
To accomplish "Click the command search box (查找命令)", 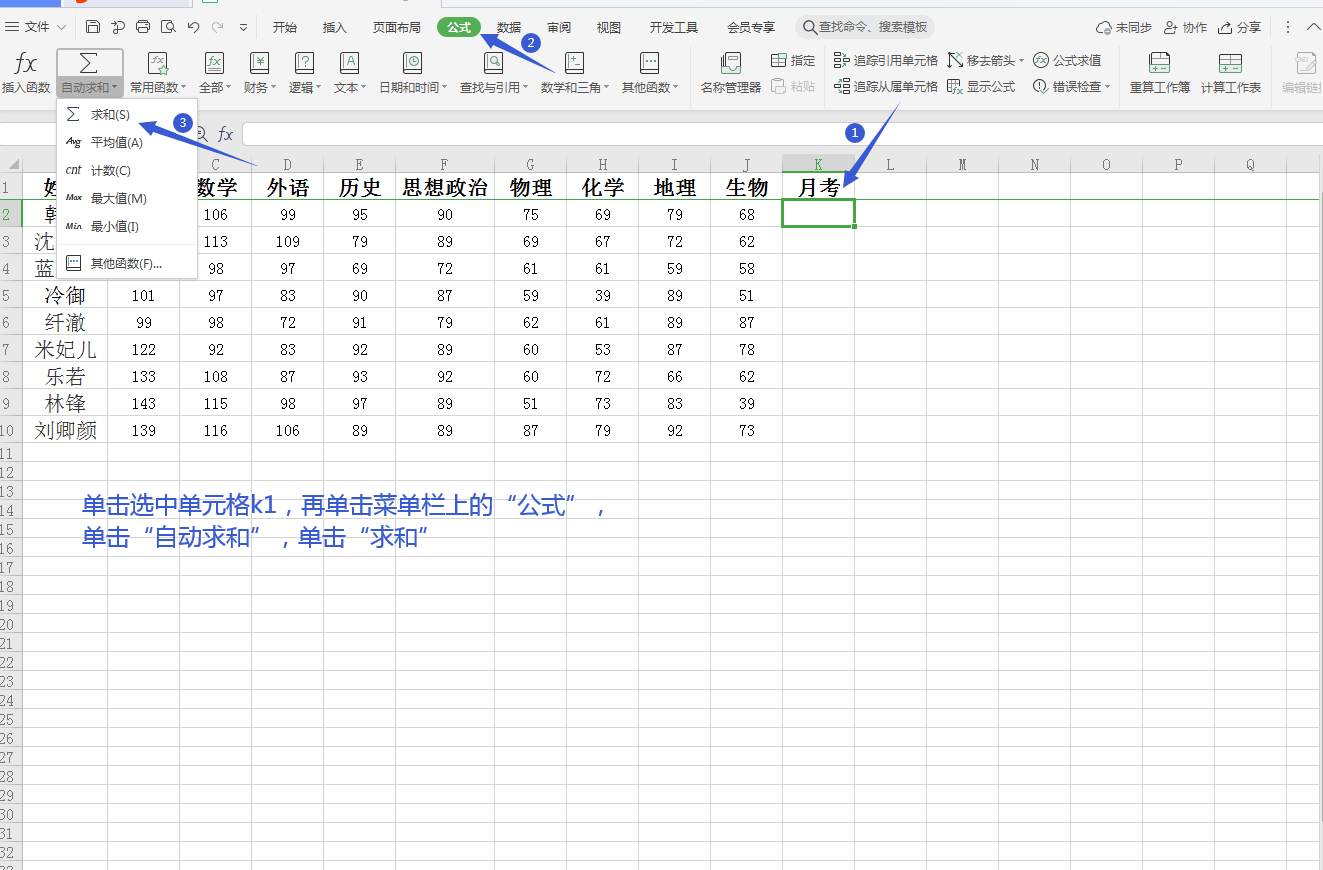I will [x=865, y=27].
